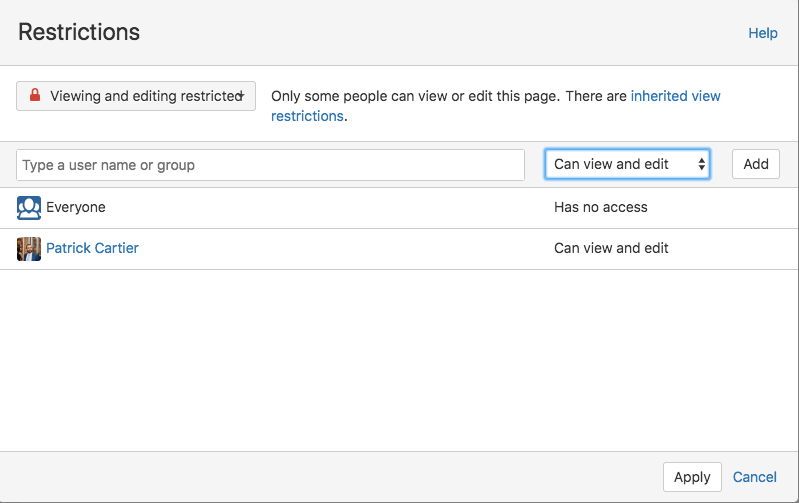799x503 pixels.
Task: Click Patrick Cartier's Can view and edit status
Action: (611, 248)
